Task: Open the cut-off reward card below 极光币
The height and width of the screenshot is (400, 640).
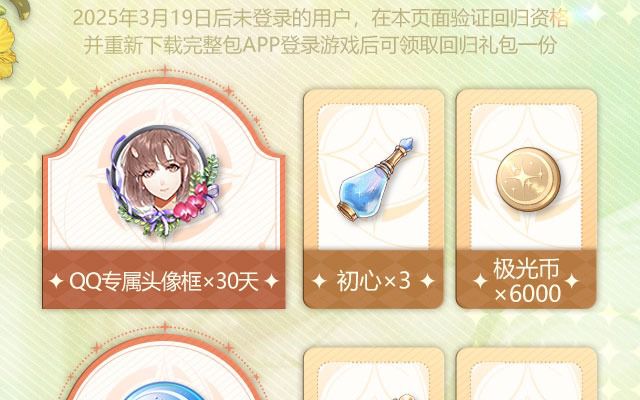Action: pos(527,374)
